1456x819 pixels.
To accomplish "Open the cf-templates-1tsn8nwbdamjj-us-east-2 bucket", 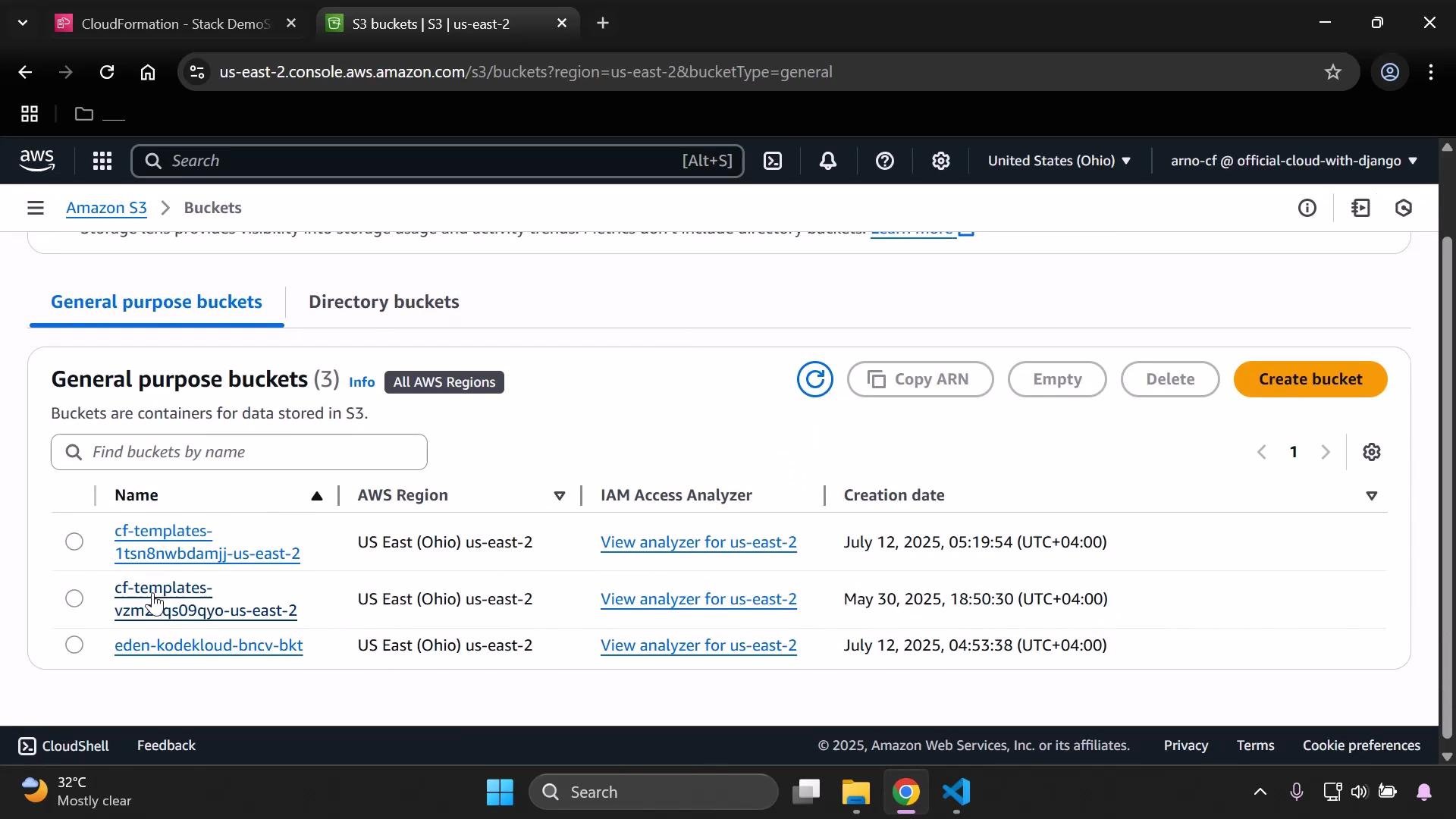I will click(207, 542).
